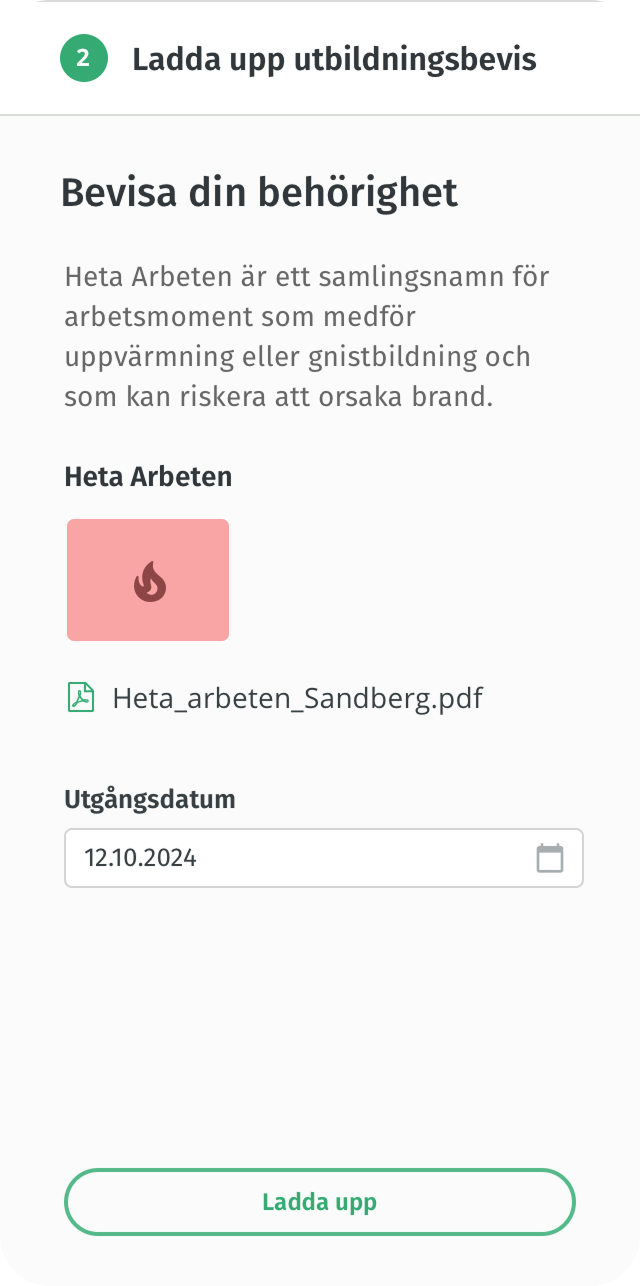Image resolution: width=640 pixels, height=1286 pixels.
Task: Click the Ladda upp utbildningsbevis step title
Action: tap(334, 59)
